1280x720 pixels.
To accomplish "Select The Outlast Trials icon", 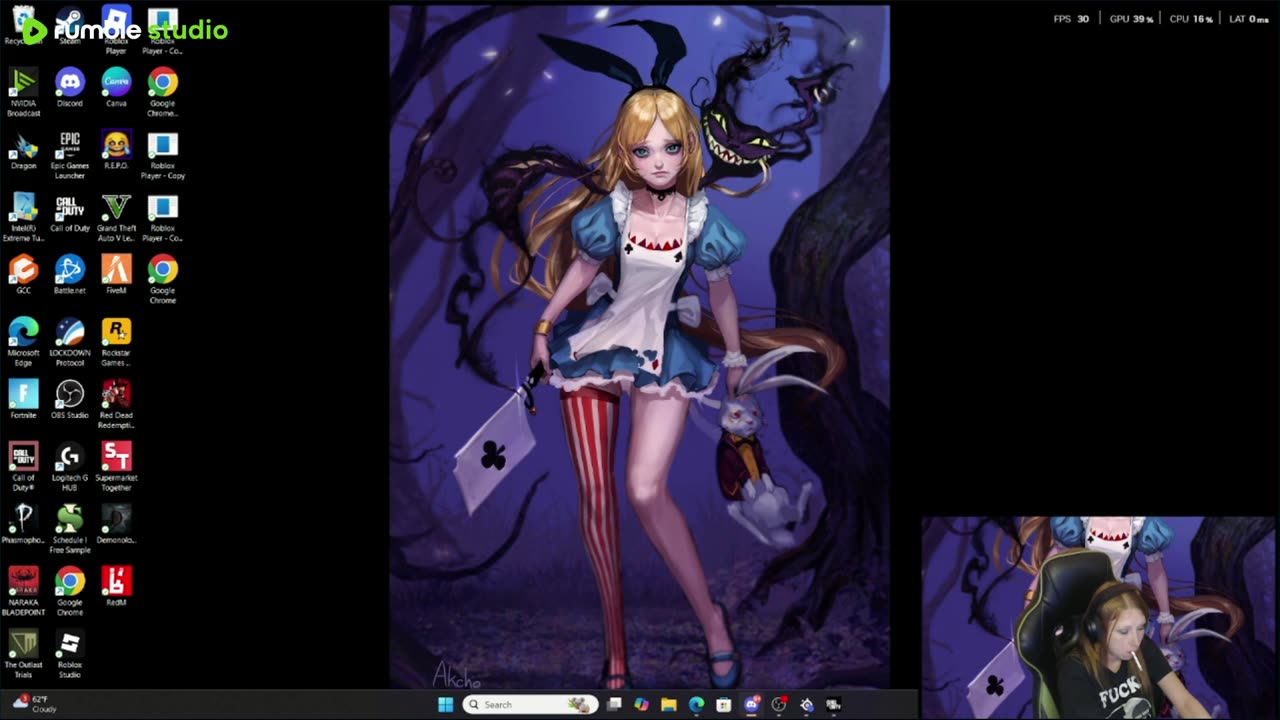I will pyautogui.click(x=23, y=654).
